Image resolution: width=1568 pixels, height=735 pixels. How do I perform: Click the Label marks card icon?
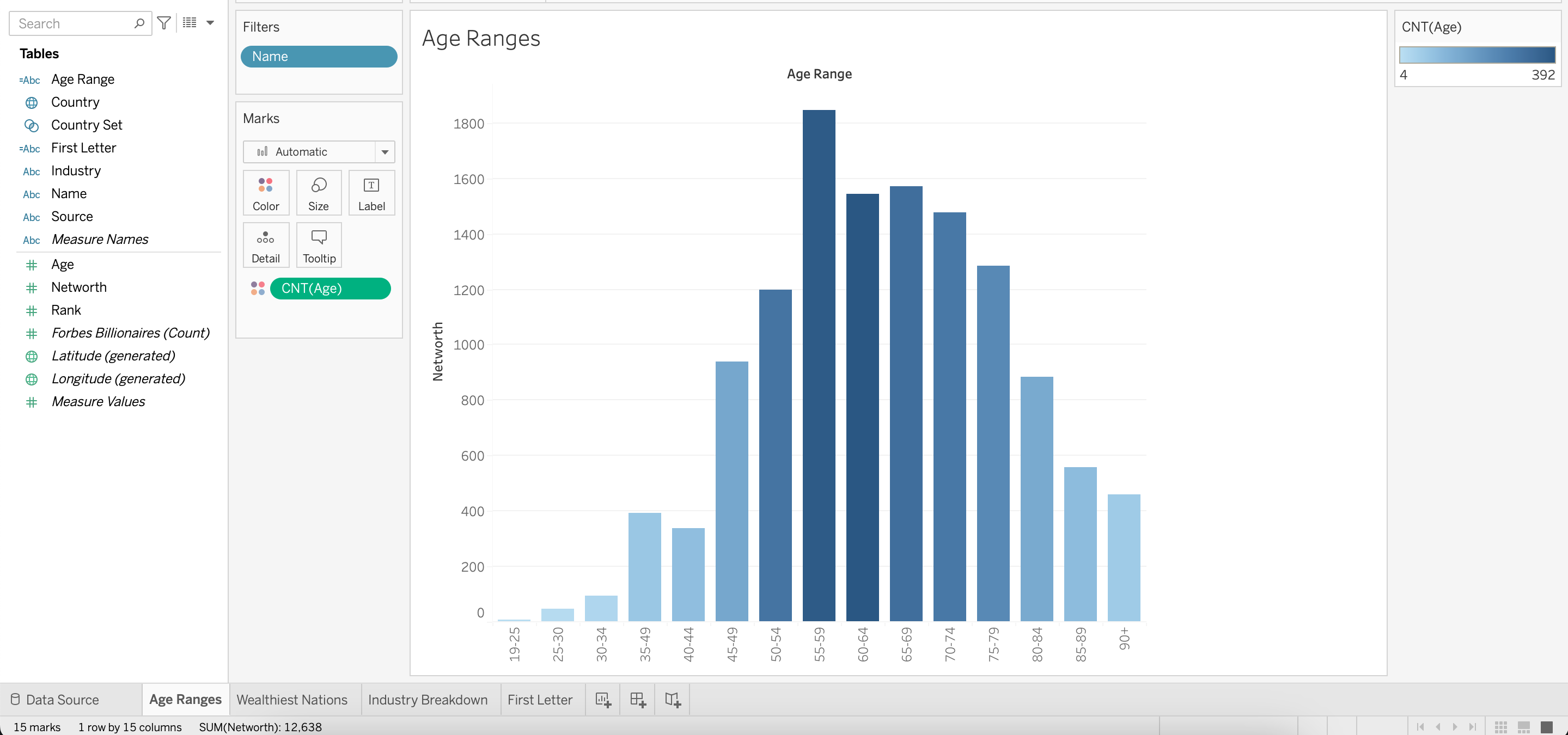pos(371,193)
